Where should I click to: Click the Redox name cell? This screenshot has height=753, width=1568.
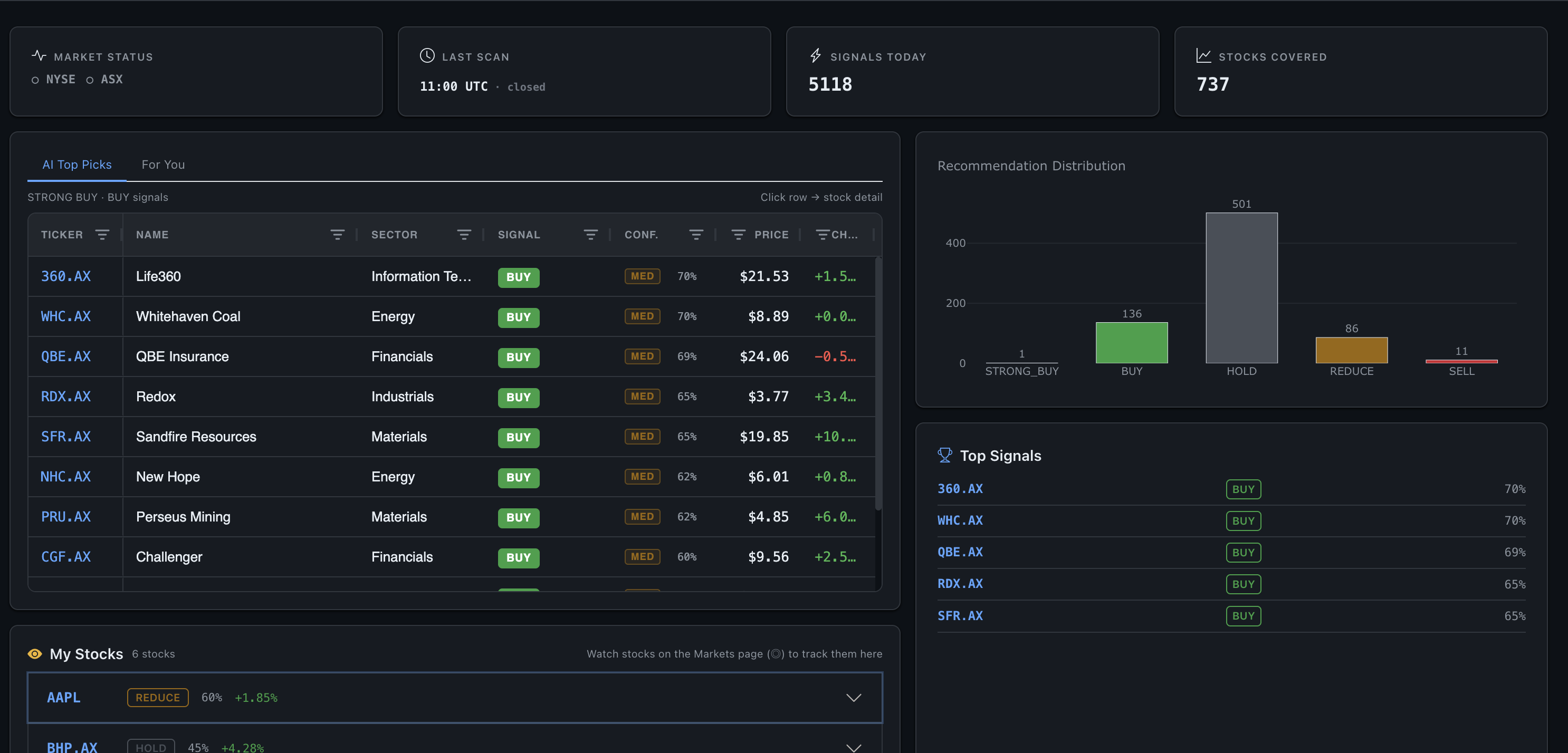pos(156,397)
